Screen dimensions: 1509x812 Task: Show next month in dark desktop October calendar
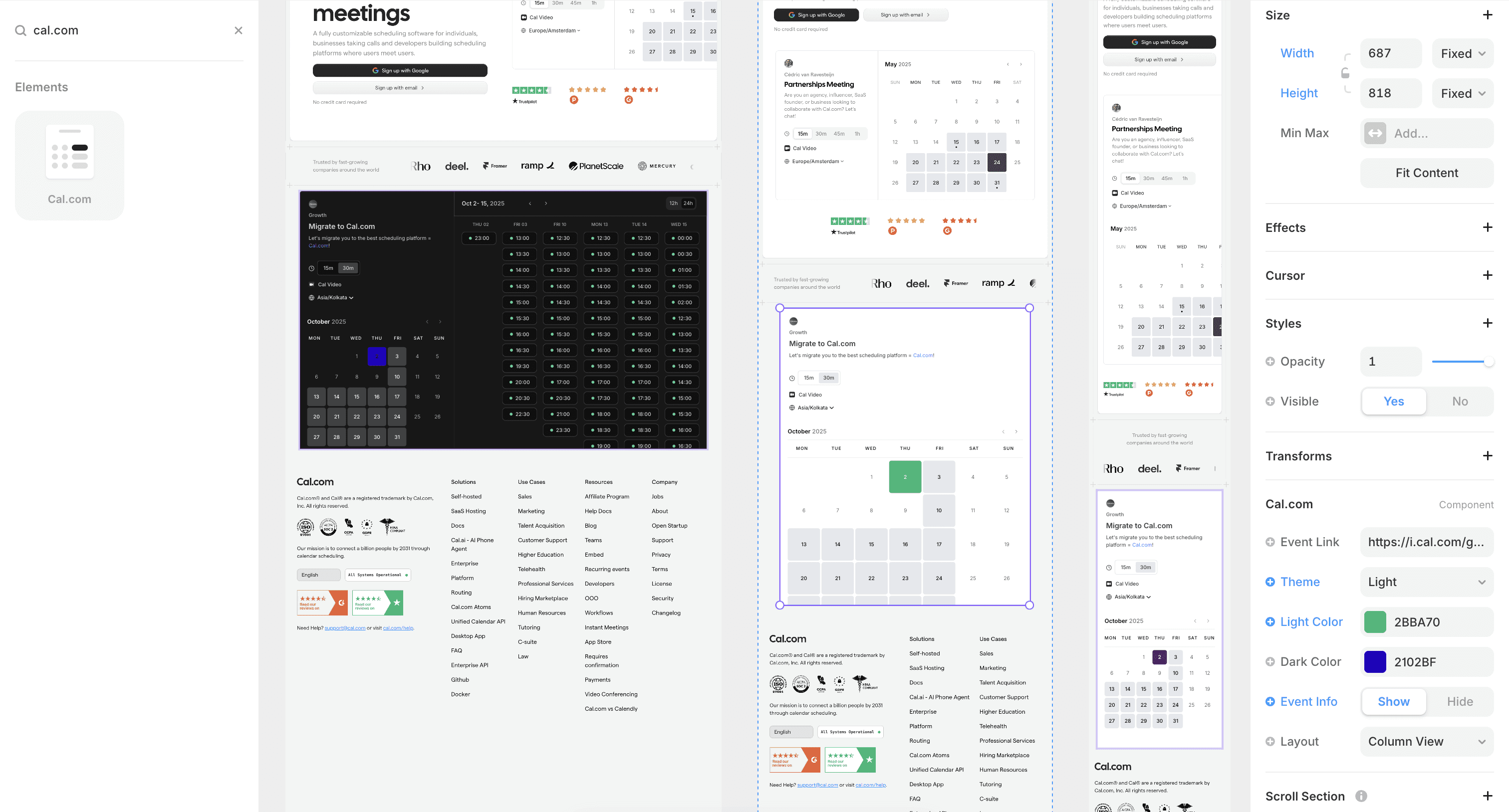click(x=441, y=322)
